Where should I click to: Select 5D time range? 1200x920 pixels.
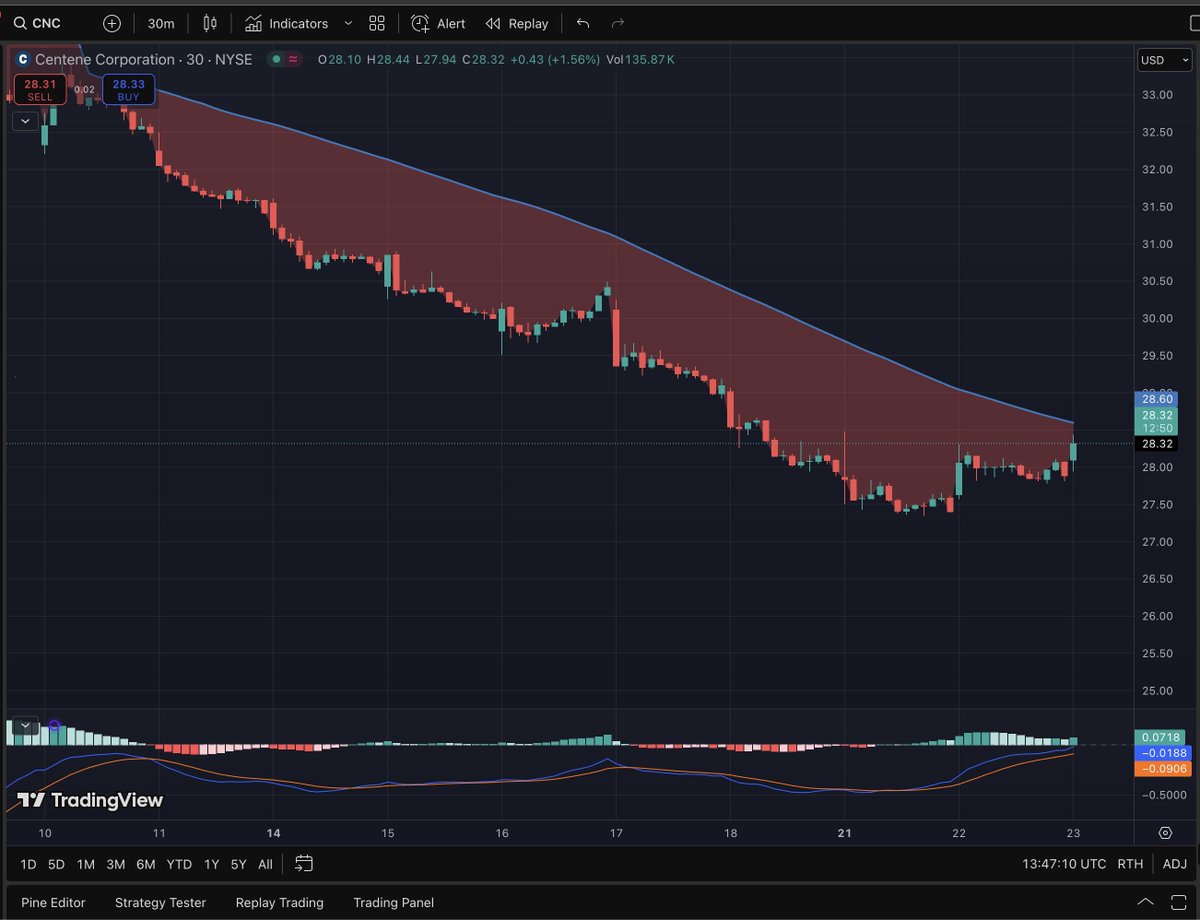point(56,864)
